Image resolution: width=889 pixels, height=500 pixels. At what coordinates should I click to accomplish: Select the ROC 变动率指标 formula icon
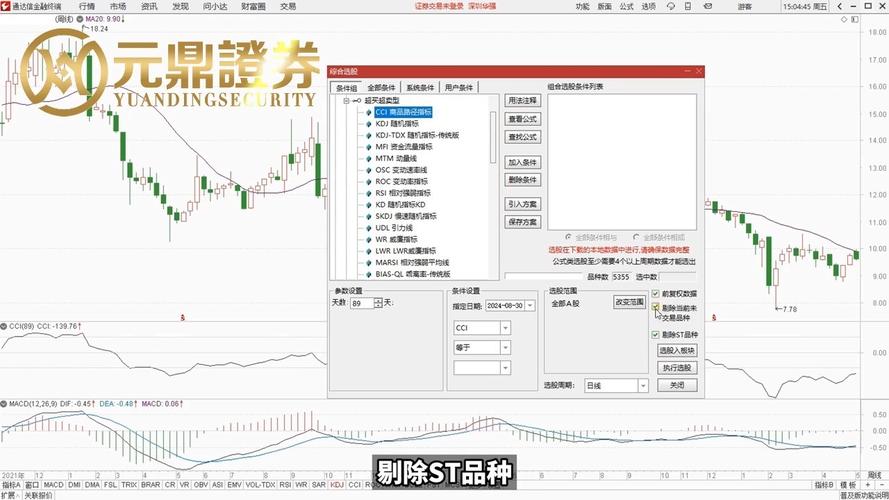(x=369, y=182)
